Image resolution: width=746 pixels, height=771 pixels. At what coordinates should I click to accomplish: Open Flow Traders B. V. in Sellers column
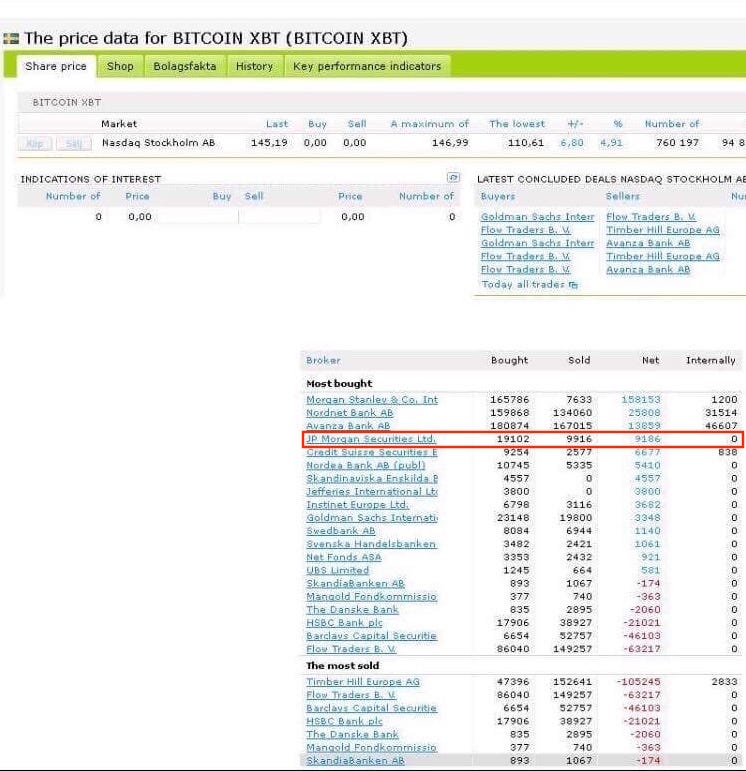pos(651,217)
